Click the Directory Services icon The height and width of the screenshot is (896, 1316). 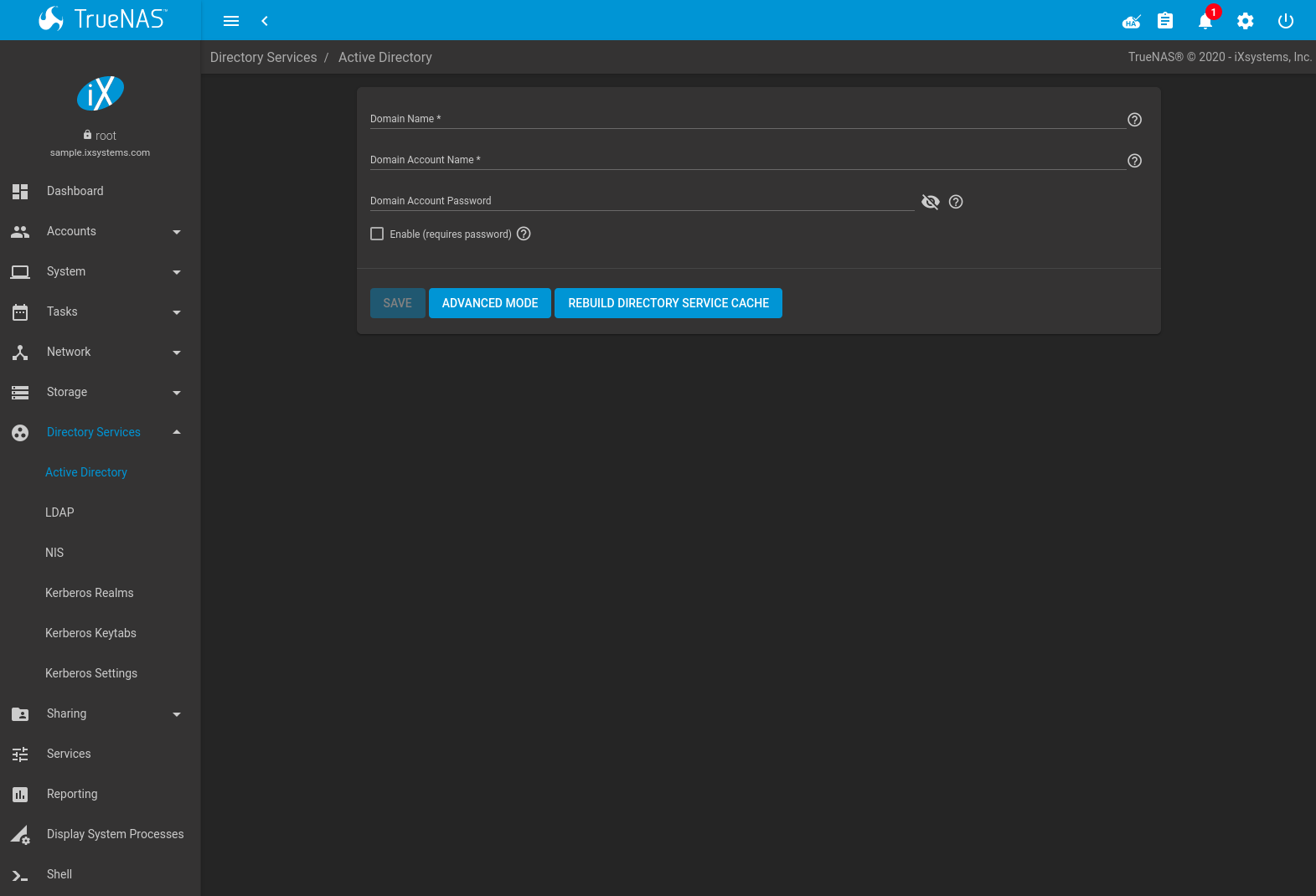pyautogui.click(x=20, y=432)
